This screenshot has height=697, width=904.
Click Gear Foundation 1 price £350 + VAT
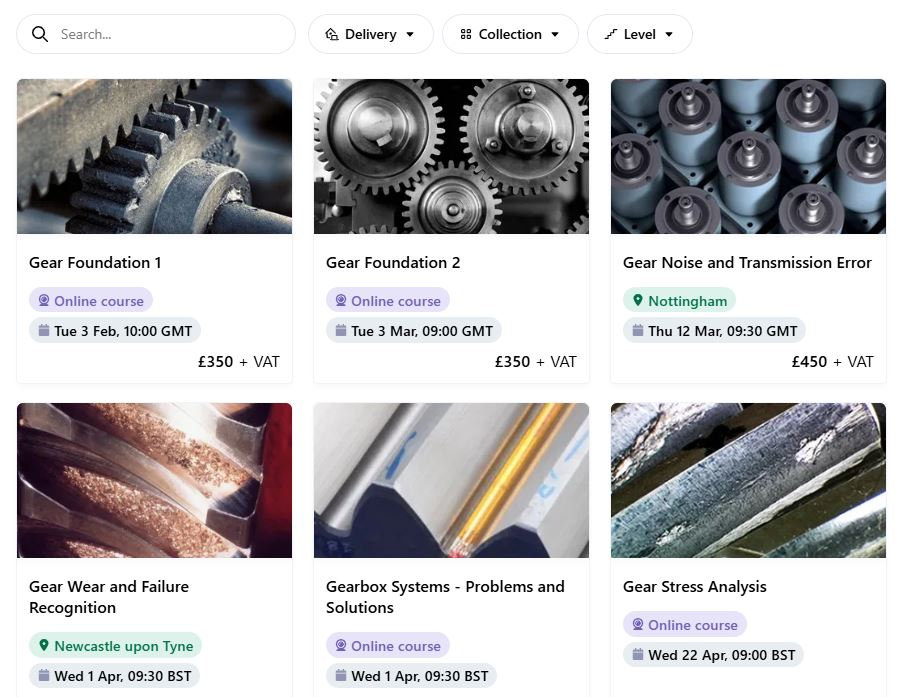pos(239,361)
